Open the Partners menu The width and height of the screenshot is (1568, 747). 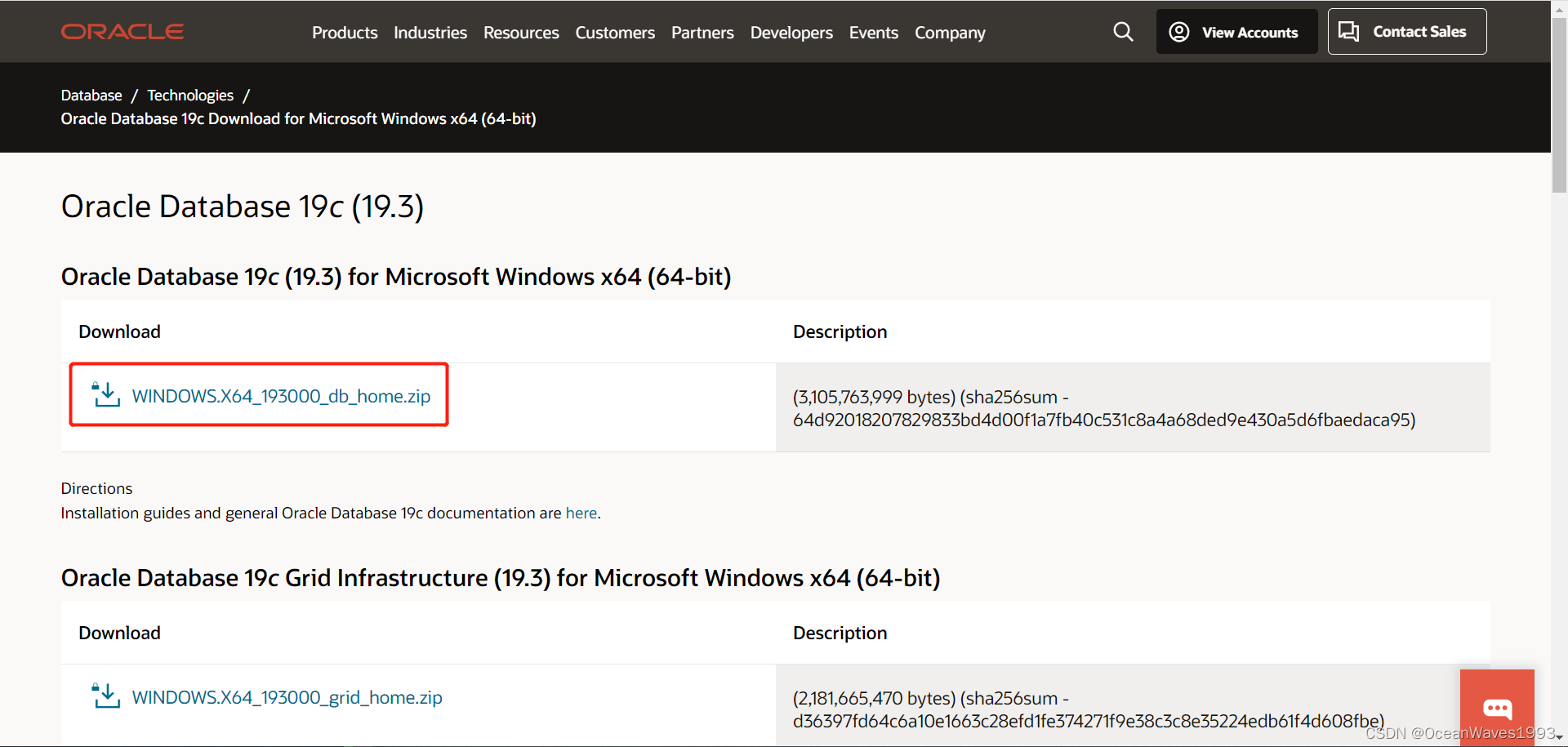pyautogui.click(x=702, y=33)
